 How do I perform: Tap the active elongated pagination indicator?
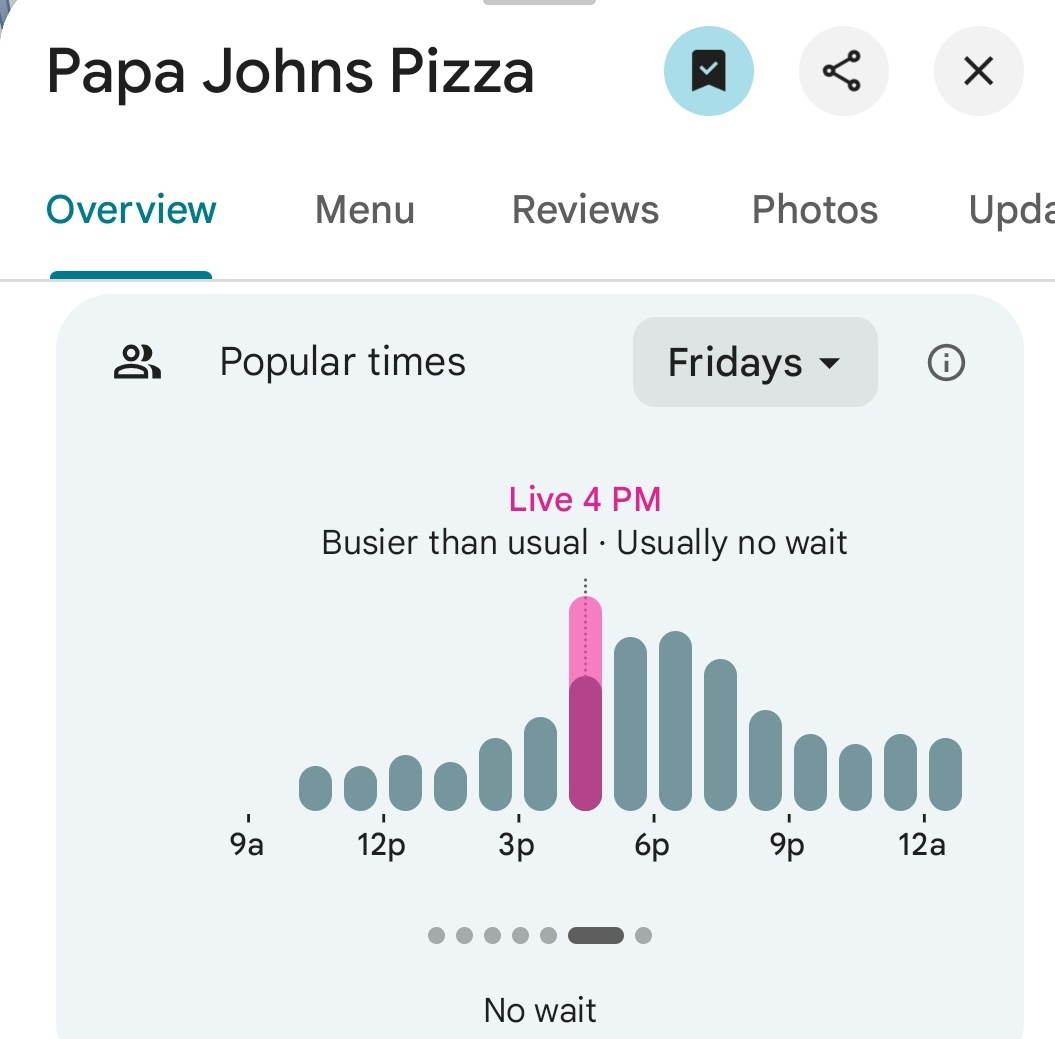click(x=595, y=936)
